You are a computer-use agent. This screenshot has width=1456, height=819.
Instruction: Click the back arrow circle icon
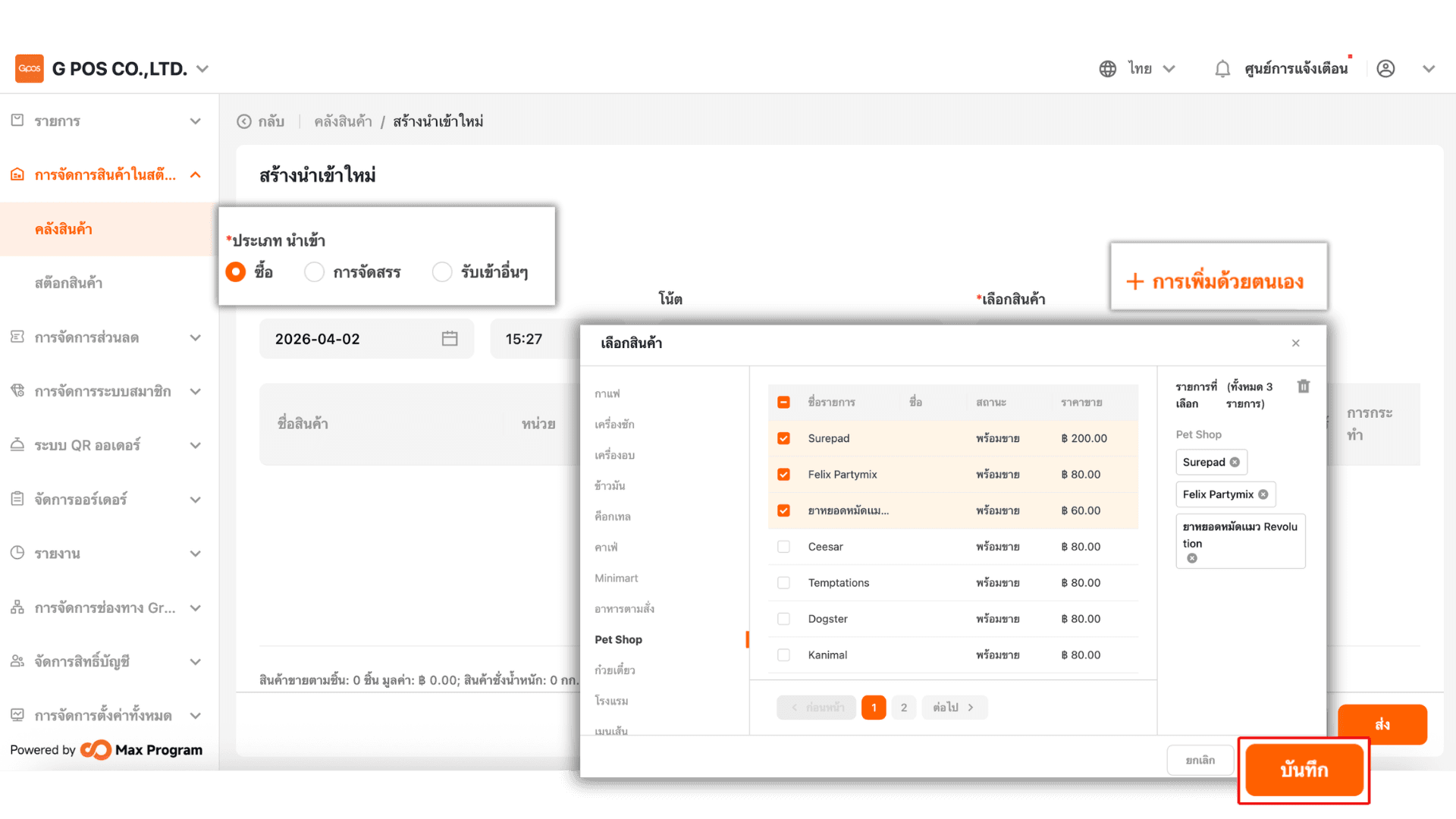tap(244, 121)
